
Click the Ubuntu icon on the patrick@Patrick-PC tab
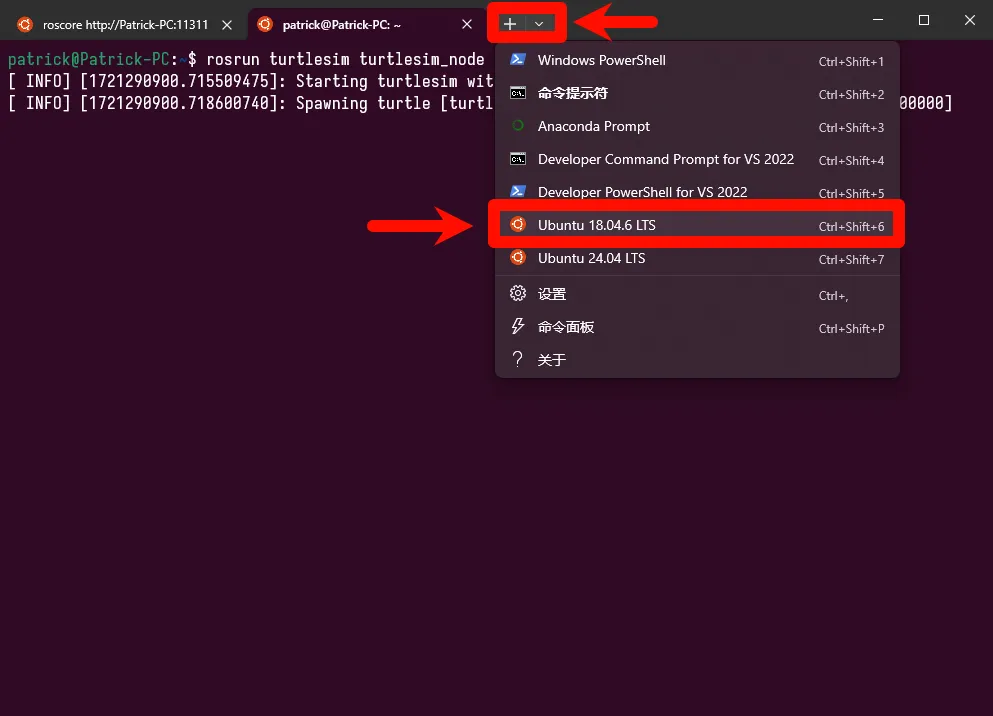click(x=265, y=24)
